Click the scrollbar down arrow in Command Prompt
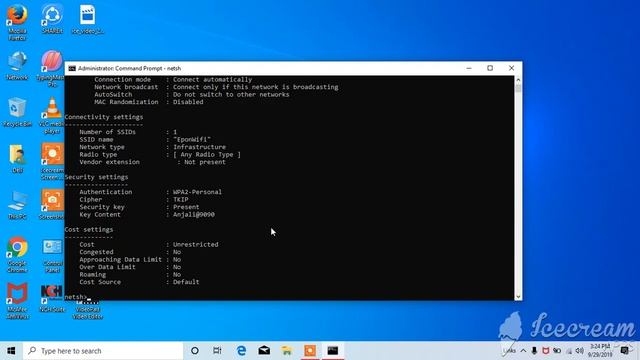Screen dimensions: 640x360 click(x=518, y=297)
